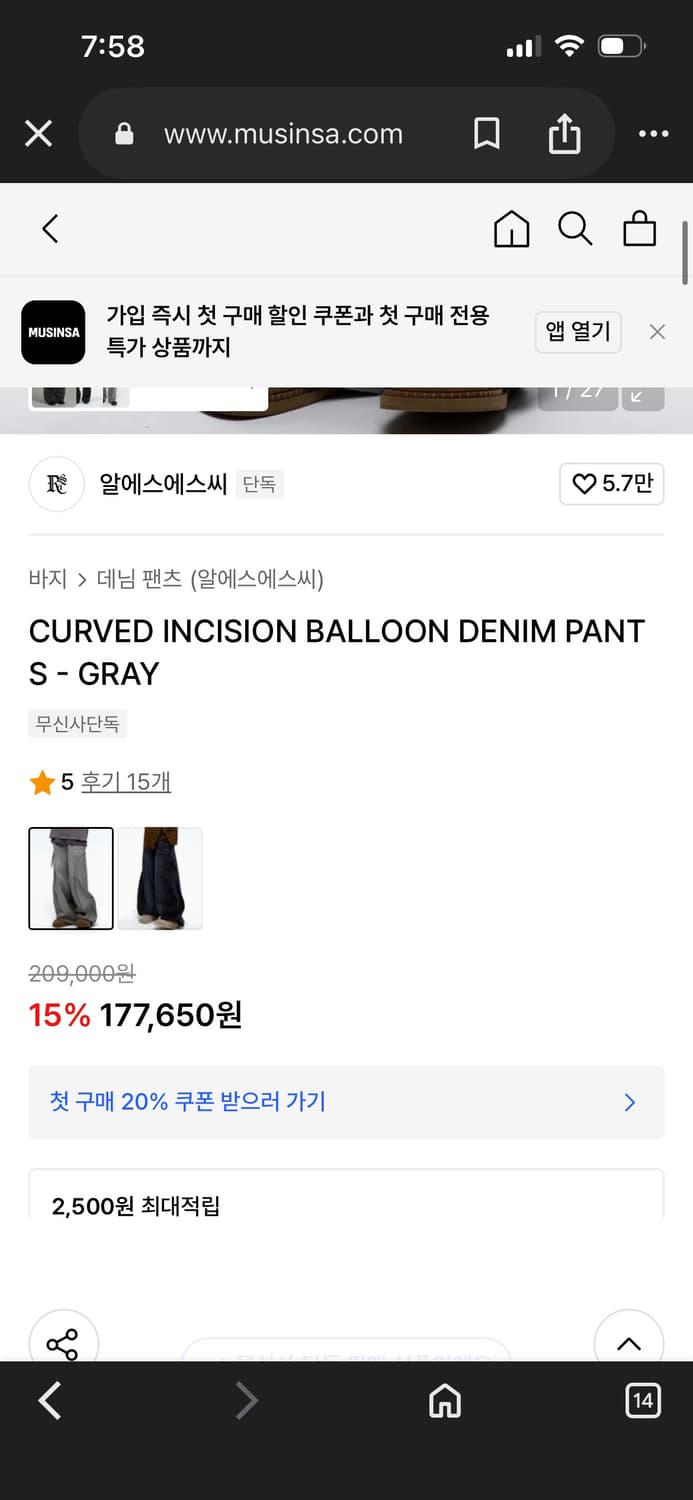Open the shopping bag
The image size is (693, 1500).
coord(640,228)
